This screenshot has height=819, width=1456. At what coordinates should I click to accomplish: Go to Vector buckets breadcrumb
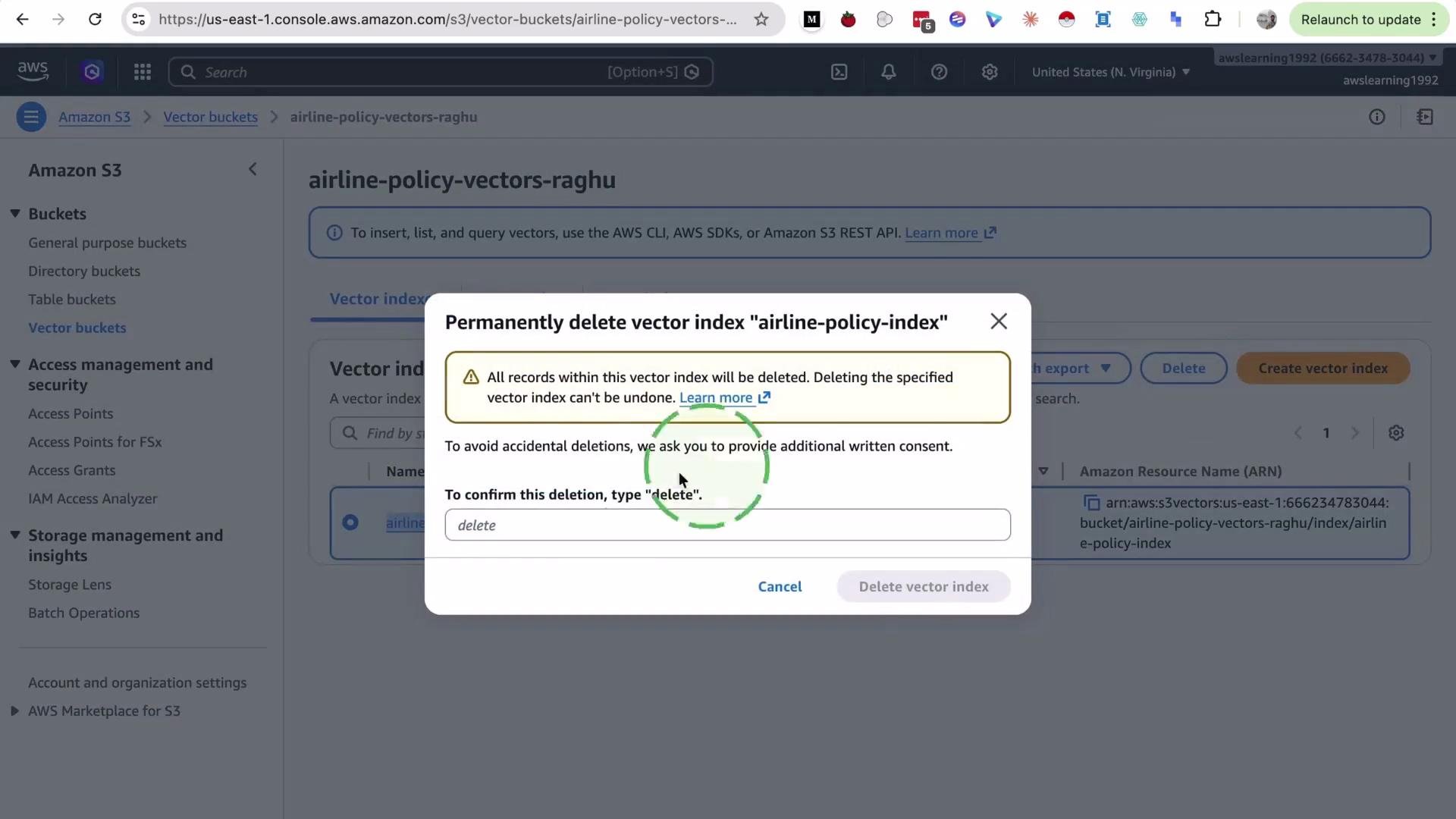pyautogui.click(x=210, y=117)
